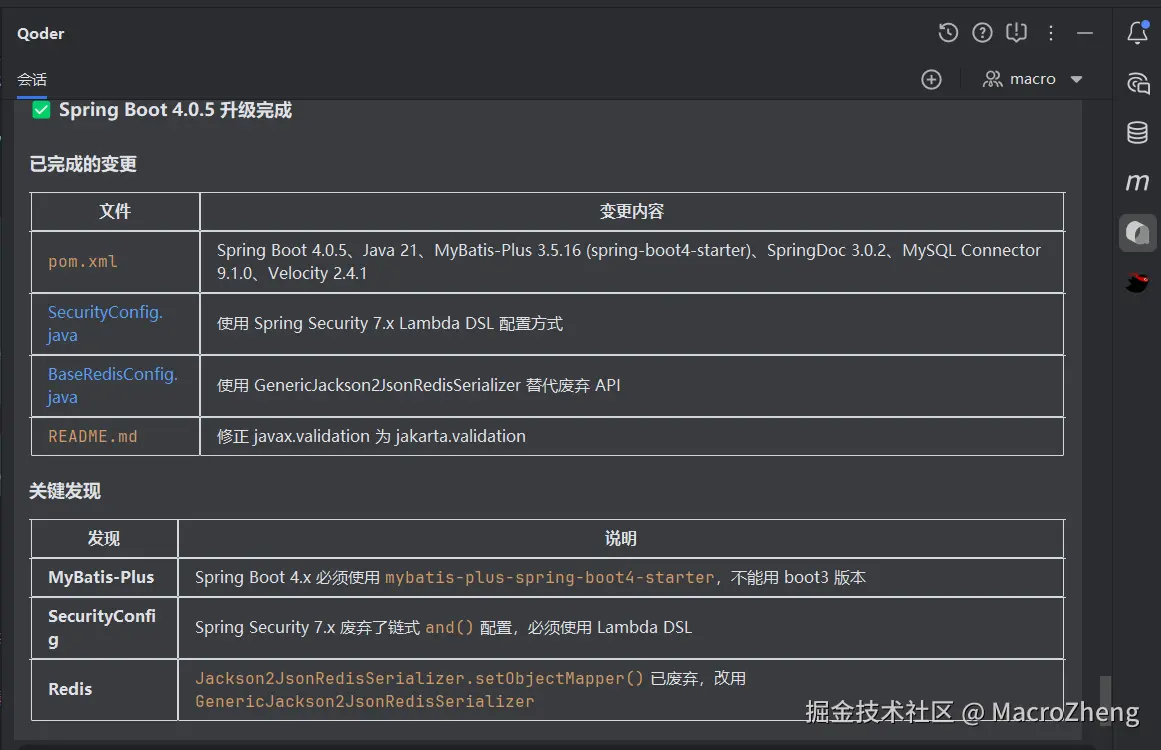Viewport: 1161px width, 750px height.
Task: Switch to the 会话 tab
Action: pos(32,79)
